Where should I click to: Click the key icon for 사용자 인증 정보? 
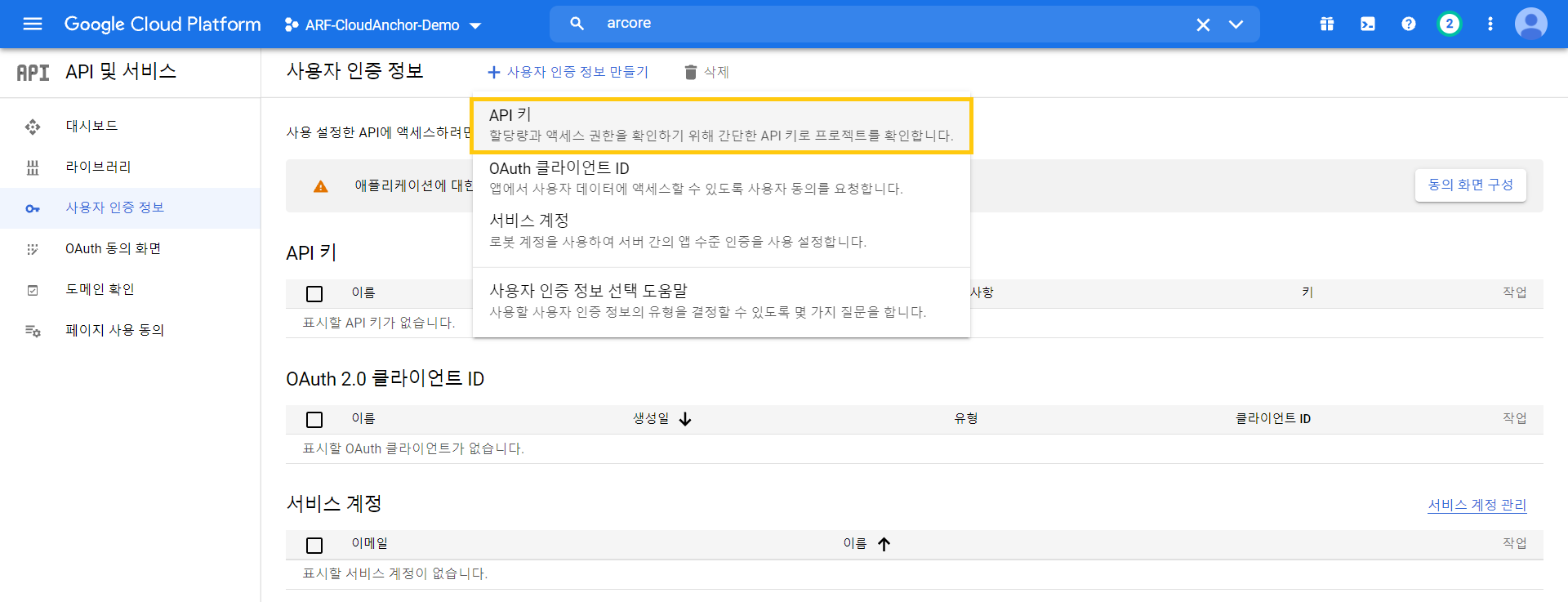(33, 208)
